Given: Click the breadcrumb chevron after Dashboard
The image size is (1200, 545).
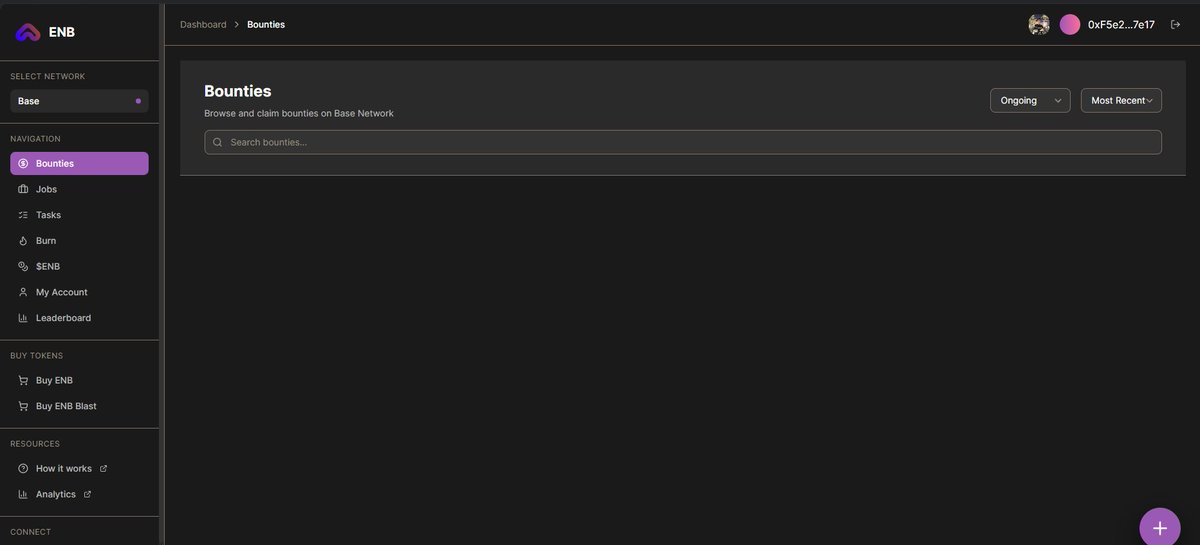Looking at the screenshot, I should point(237,24).
